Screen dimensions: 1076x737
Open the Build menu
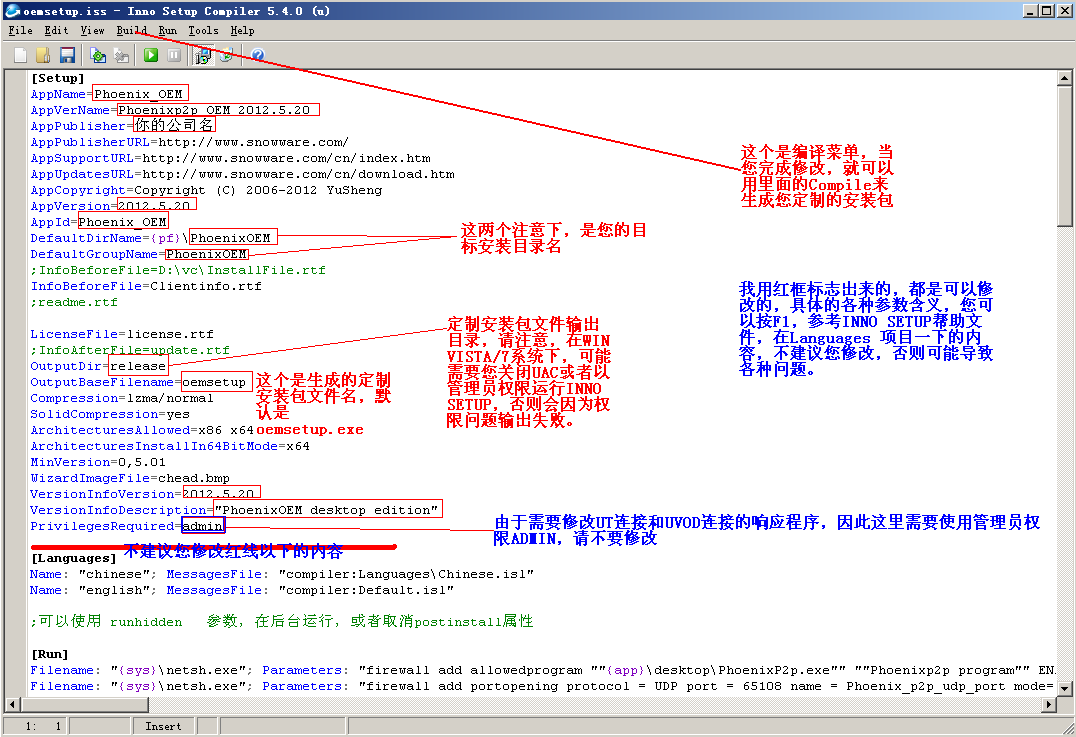coord(132,30)
